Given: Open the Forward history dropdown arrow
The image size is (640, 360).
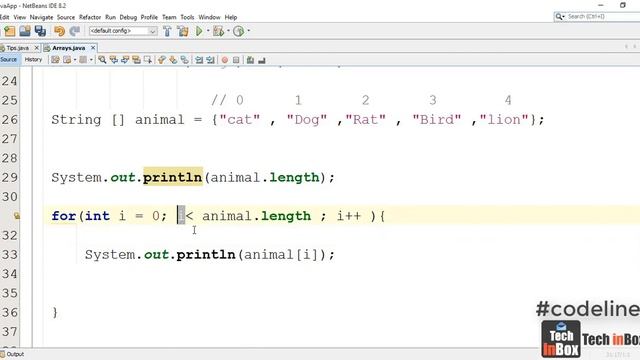Looking at the screenshot, I should (91, 60).
